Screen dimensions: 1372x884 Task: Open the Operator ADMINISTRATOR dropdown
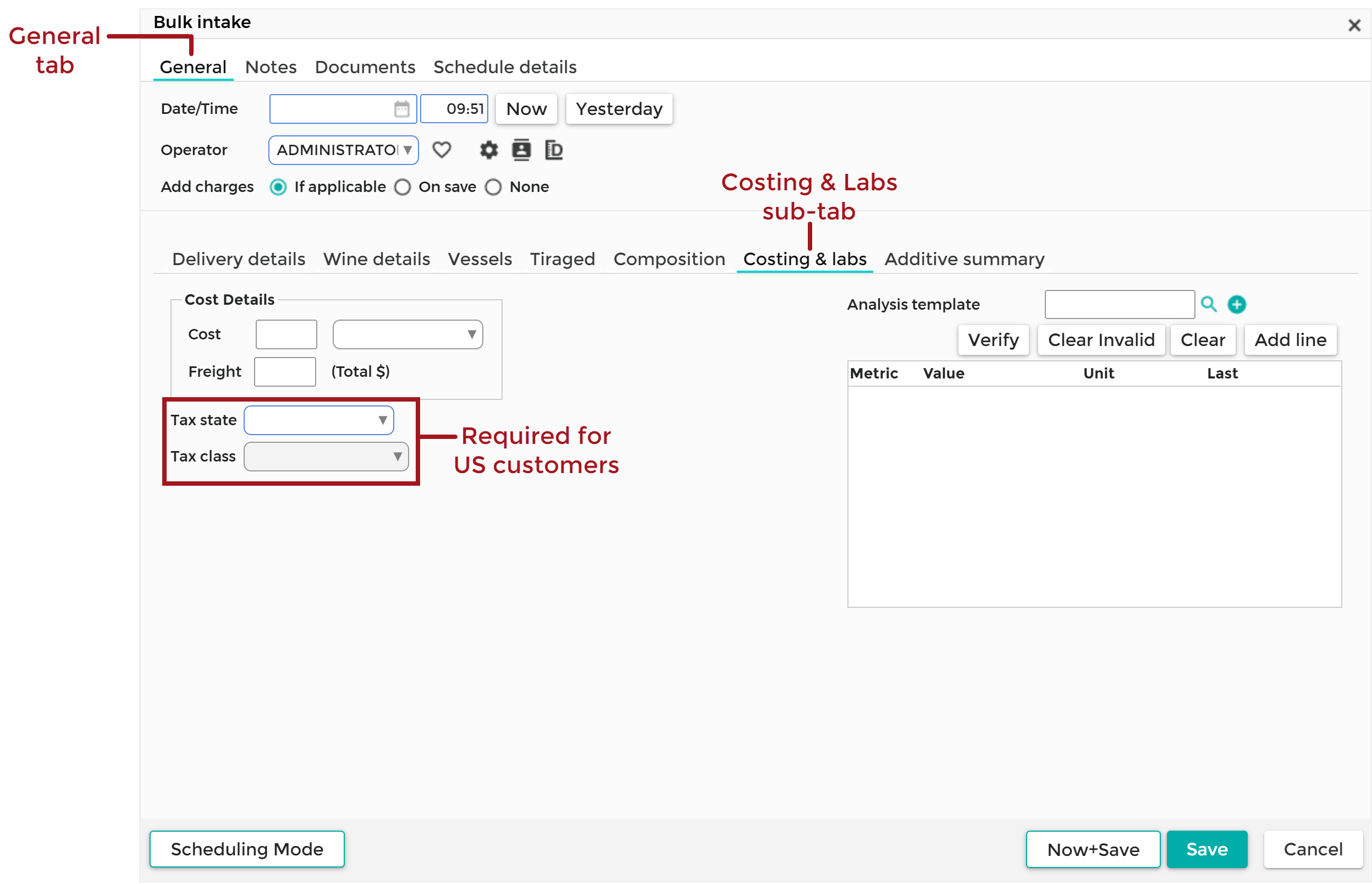click(343, 150)
